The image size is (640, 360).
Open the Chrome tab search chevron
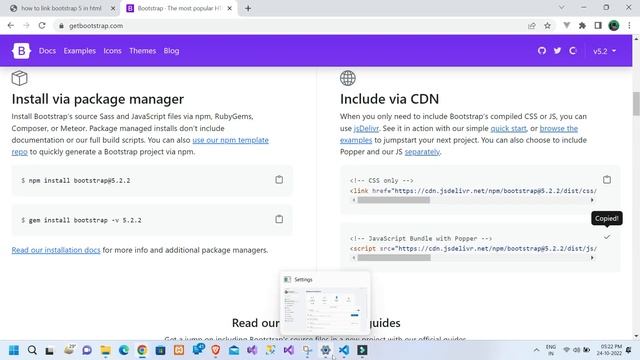pyautogui.click(x=562, y=8)
